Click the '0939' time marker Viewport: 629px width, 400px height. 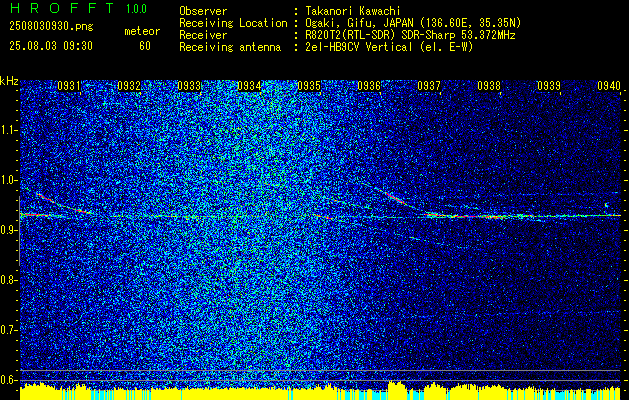[549, 86]
